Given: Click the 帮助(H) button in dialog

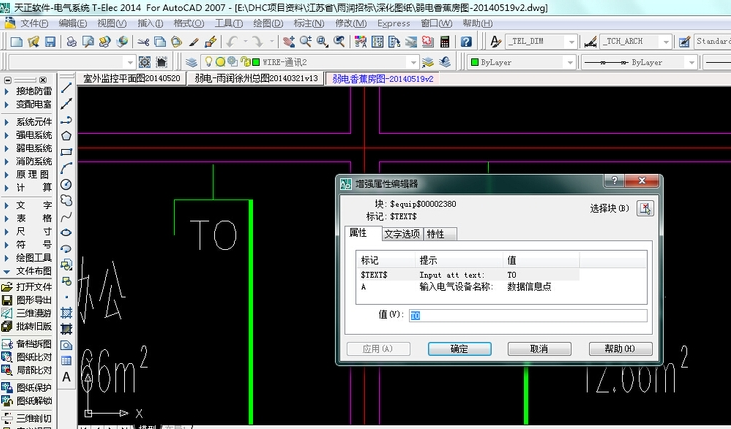Looking at the screenshot, I should point(621,349).
